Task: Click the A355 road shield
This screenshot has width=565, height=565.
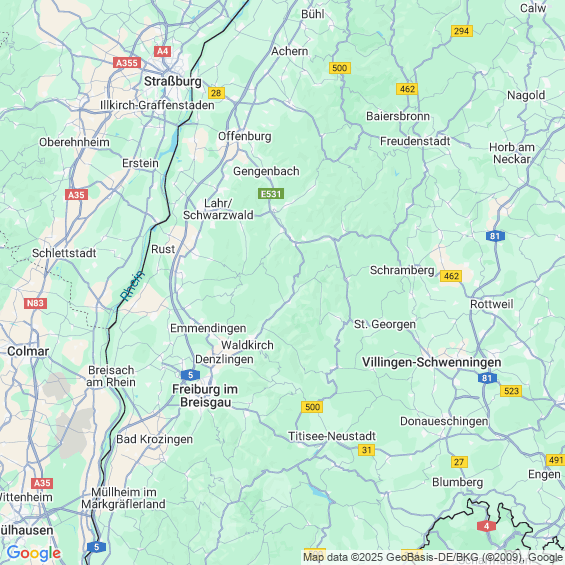Action: (127, 63)
